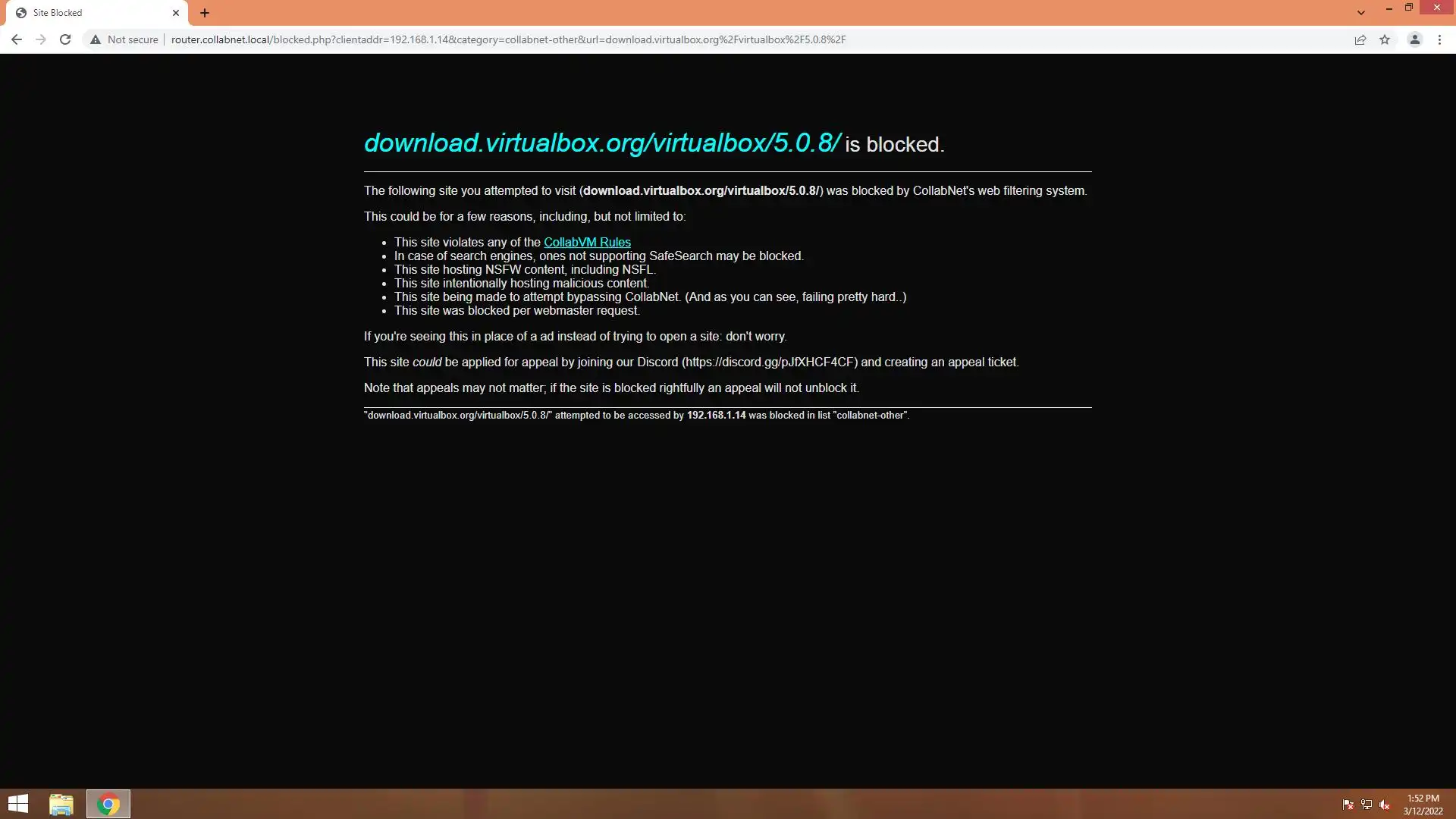Click the blocked URL heading text
The width and height of the screenshot is (1456, 819).
602,143
